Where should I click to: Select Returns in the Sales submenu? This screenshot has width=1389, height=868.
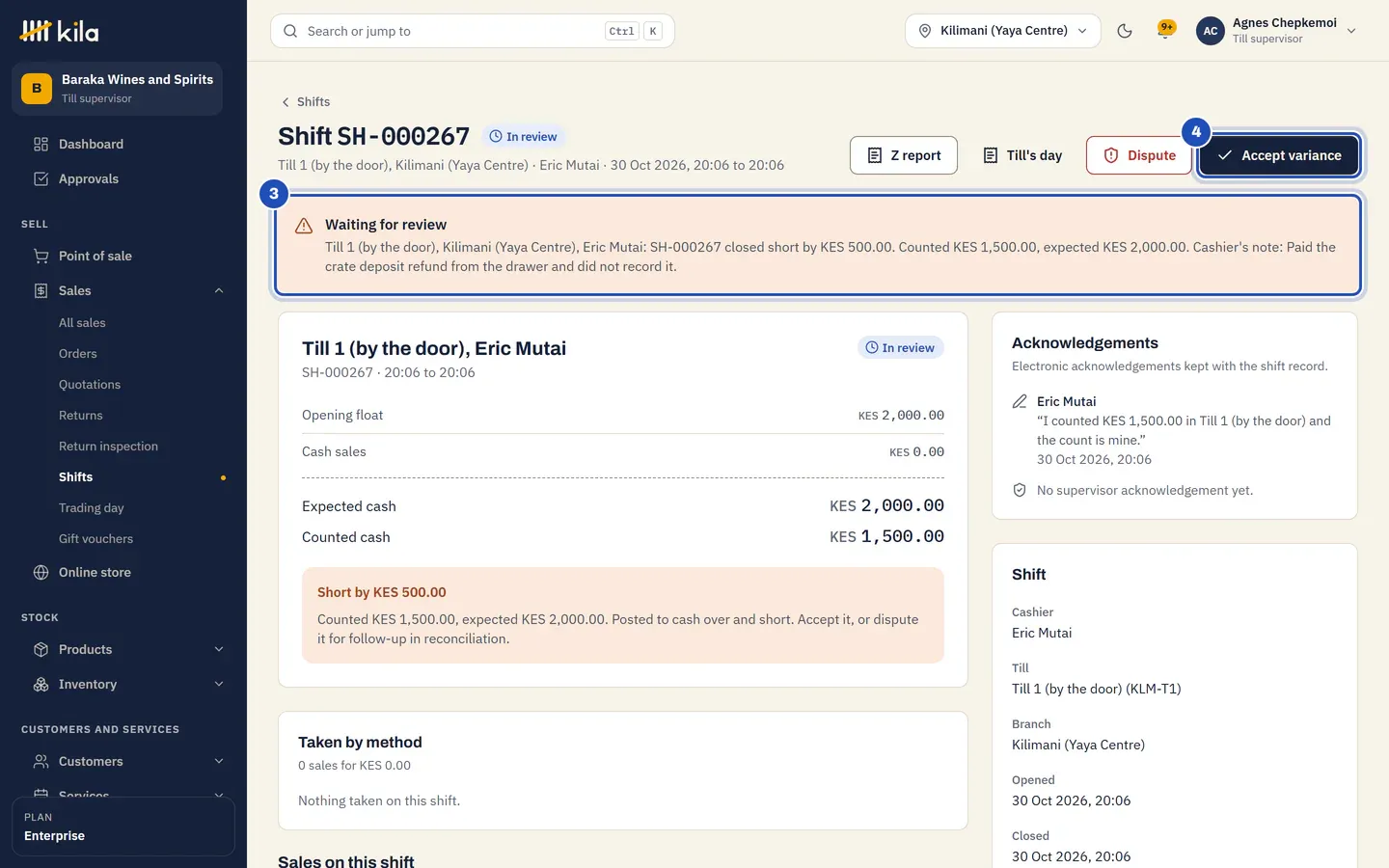[x=80, y=416]
